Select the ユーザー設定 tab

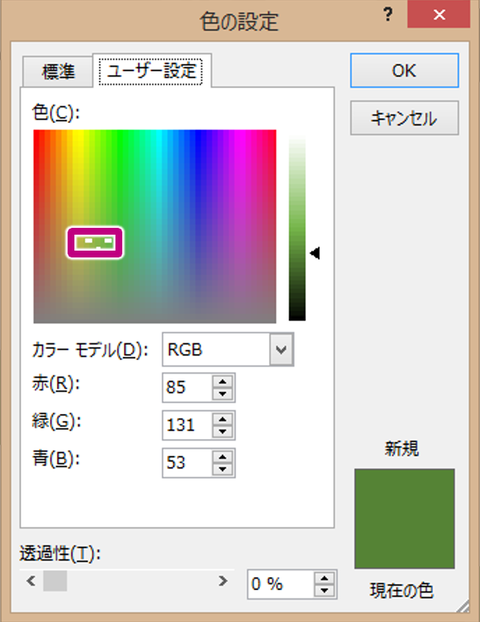151,71
